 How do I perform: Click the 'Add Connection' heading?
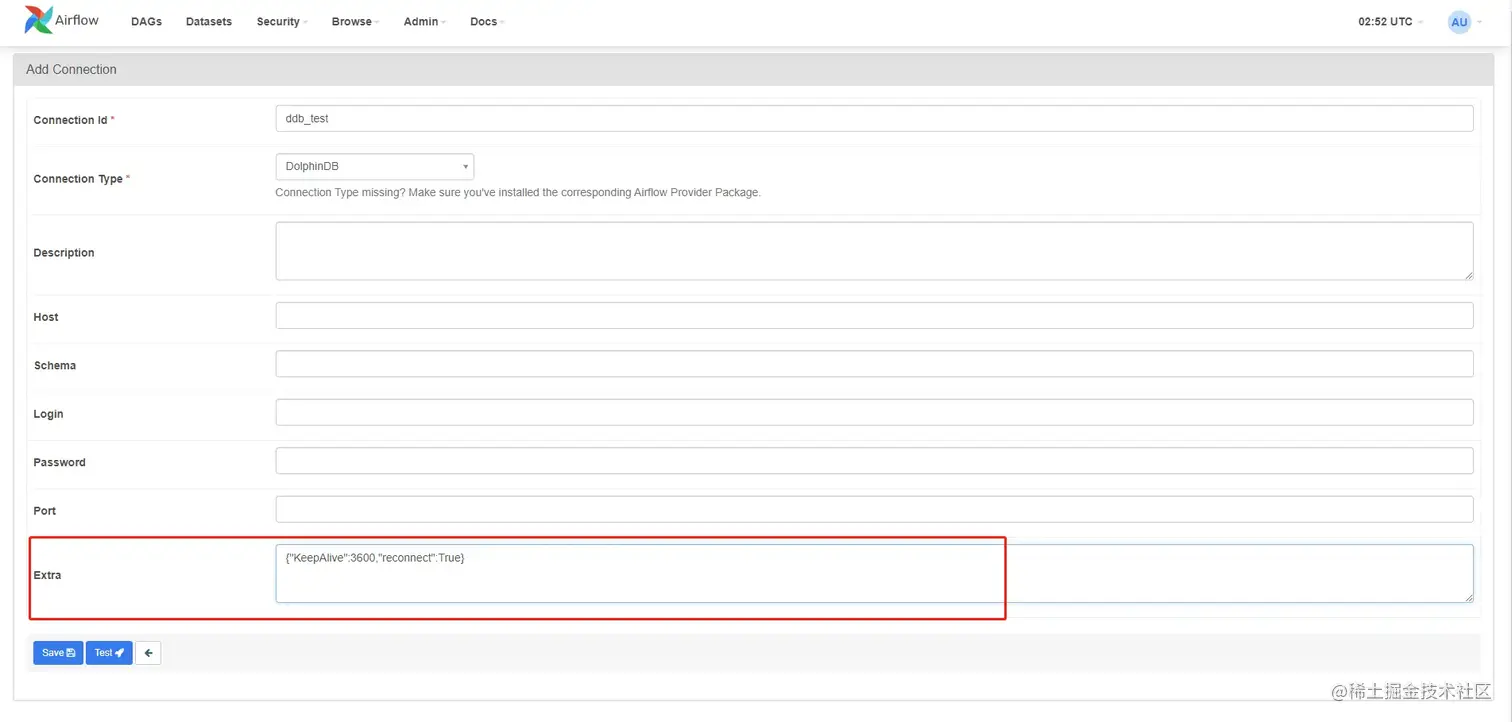click(x=71, y=69)
